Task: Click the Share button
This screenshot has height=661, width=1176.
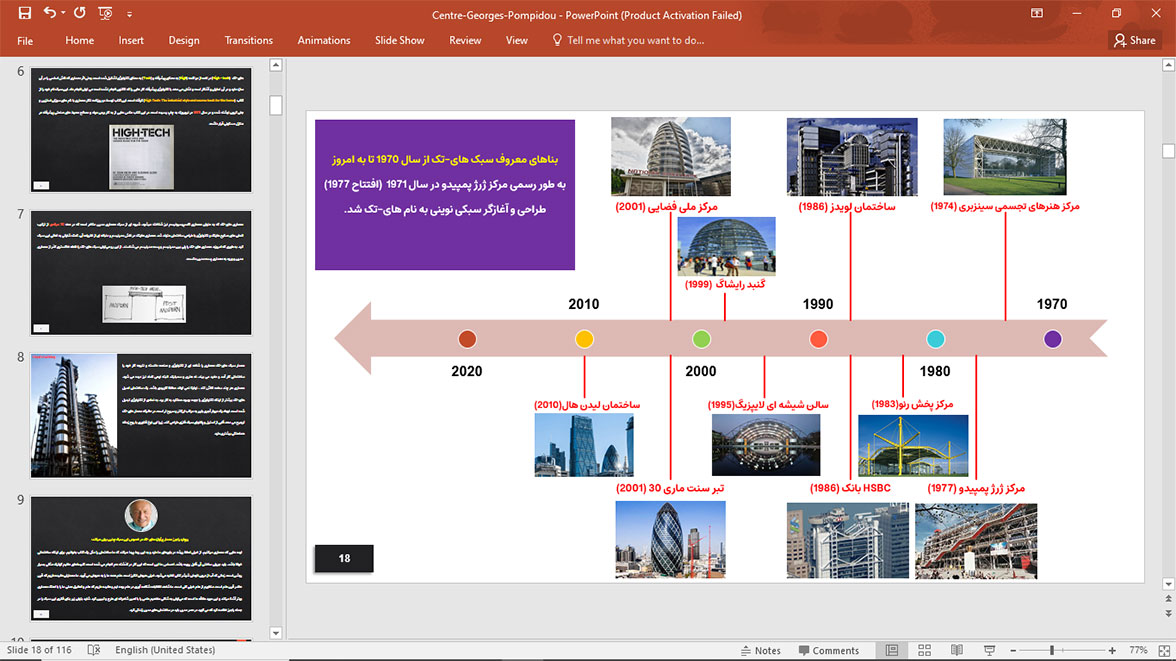Action: click(x=1135, y=41)
